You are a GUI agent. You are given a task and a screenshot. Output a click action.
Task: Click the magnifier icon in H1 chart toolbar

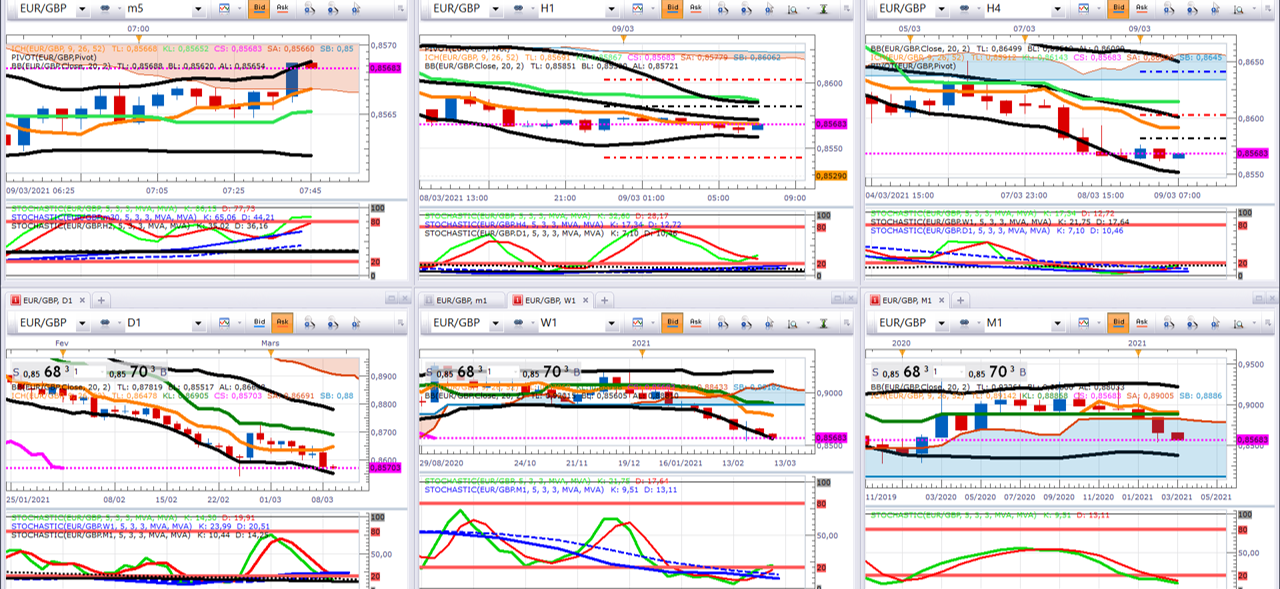[792, 8]
